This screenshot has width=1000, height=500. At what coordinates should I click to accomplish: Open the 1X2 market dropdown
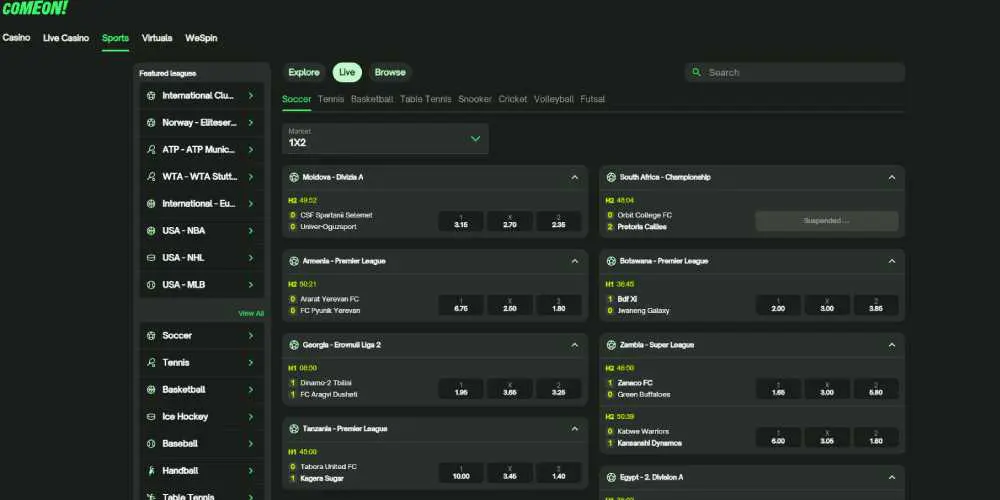[x=385, y=138]
